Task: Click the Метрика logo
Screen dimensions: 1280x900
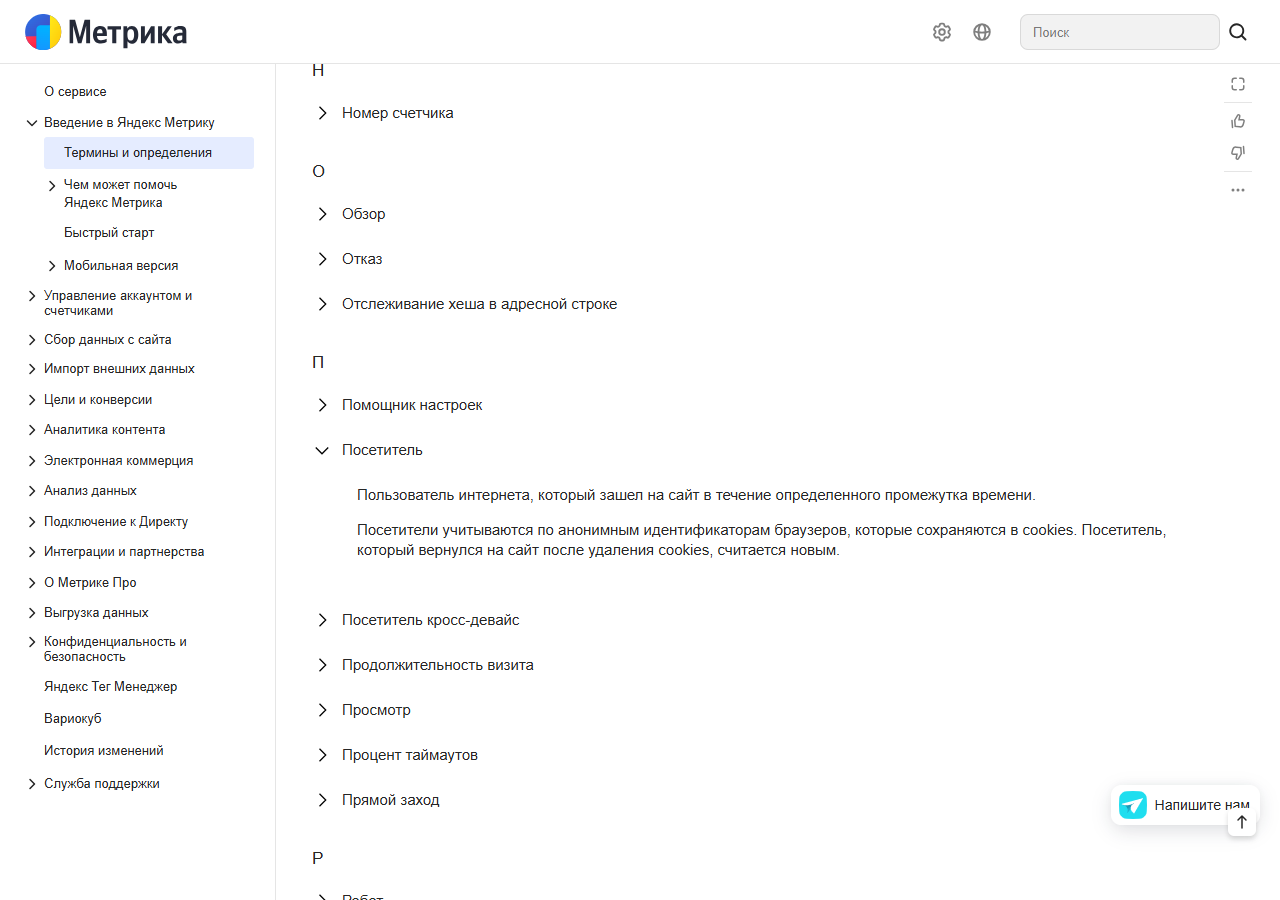Action: (106, 32)
